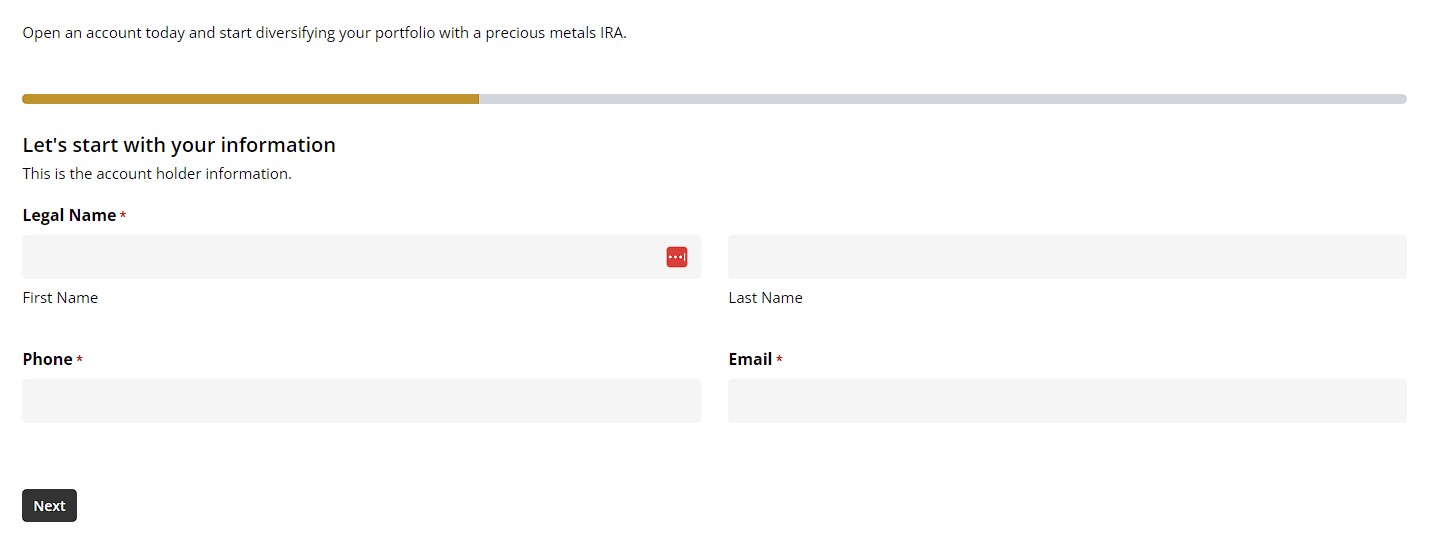Click the account holder information description
The height and width of the screenshot is (543, 1436).
point(157,174)
